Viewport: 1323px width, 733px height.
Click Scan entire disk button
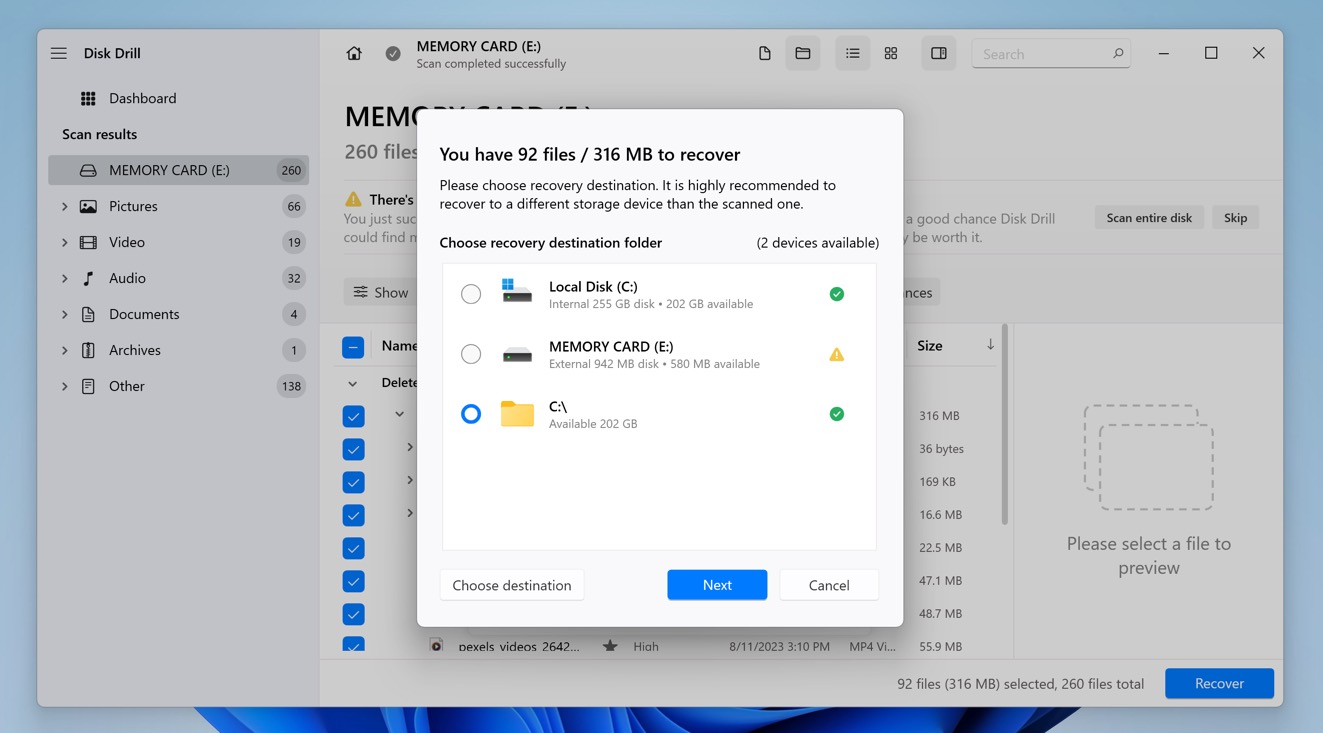pos(1149,218)
